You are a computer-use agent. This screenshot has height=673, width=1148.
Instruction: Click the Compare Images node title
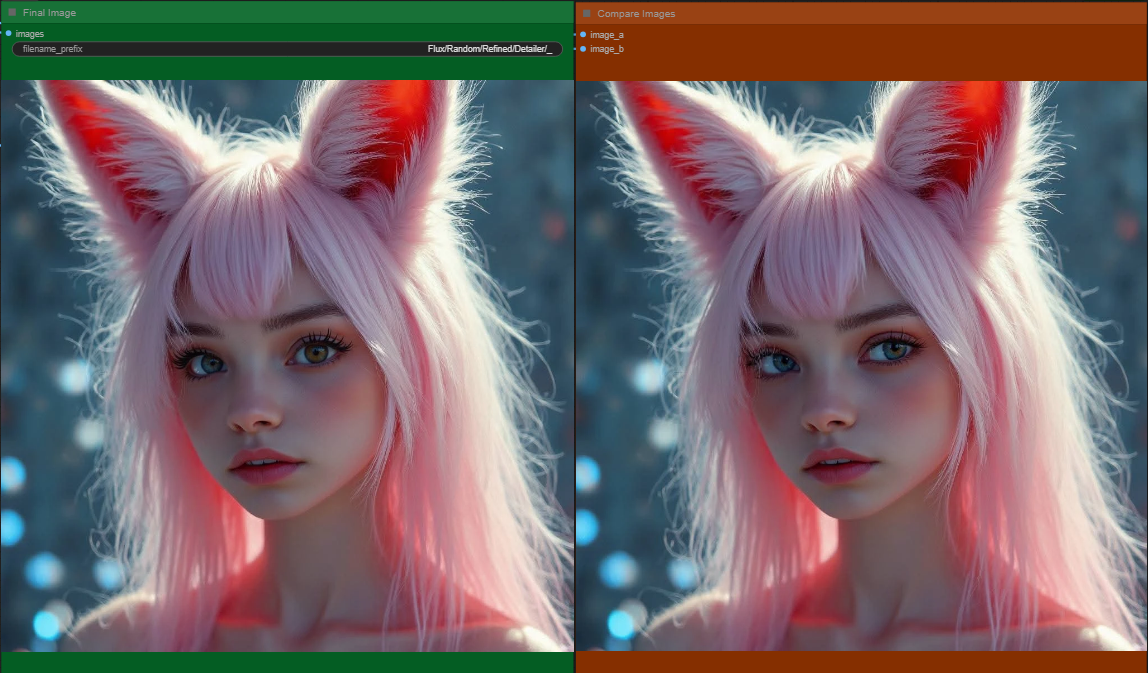pyautogui.click(x=636, y=13)
